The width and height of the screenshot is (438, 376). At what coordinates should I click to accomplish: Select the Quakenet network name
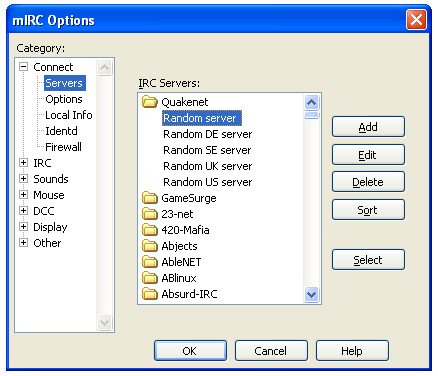click(x=185, y=102)
